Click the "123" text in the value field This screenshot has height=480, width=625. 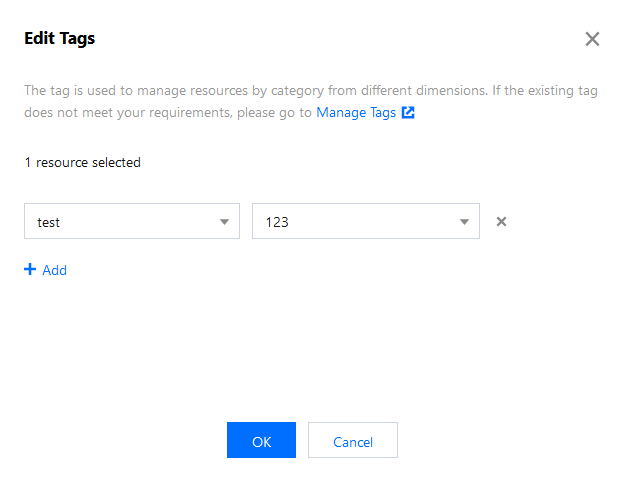point(277,223)
